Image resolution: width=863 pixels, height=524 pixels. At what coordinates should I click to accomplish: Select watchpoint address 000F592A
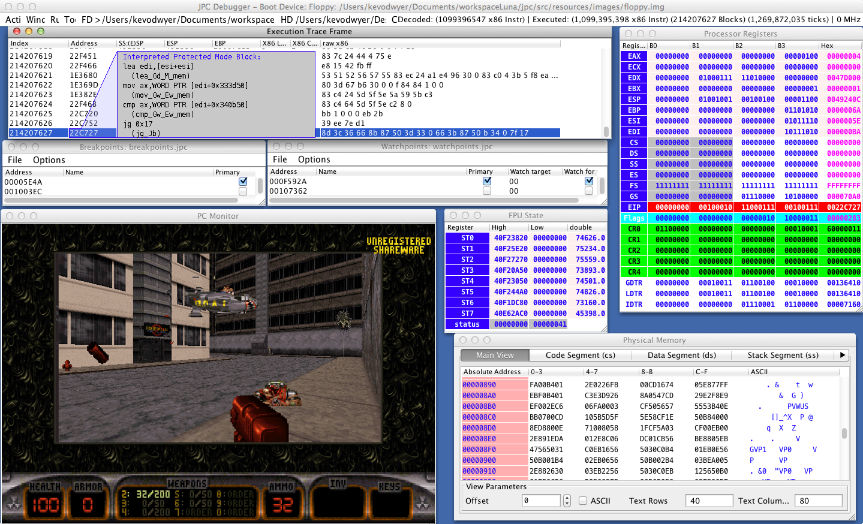pos(288,181)
